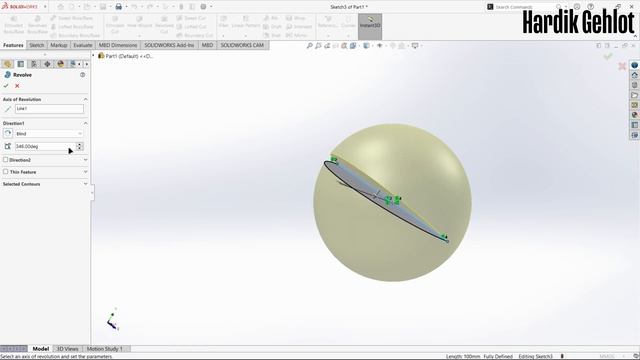Enable the Direction2 checkbox
This screenshot has height=360, width=640.
click(x=6, y=160)
